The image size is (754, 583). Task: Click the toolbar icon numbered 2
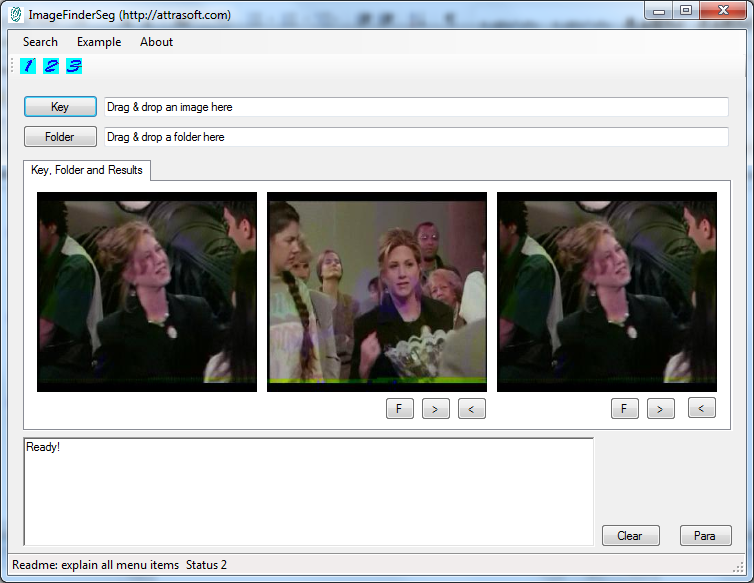[51, 66]
